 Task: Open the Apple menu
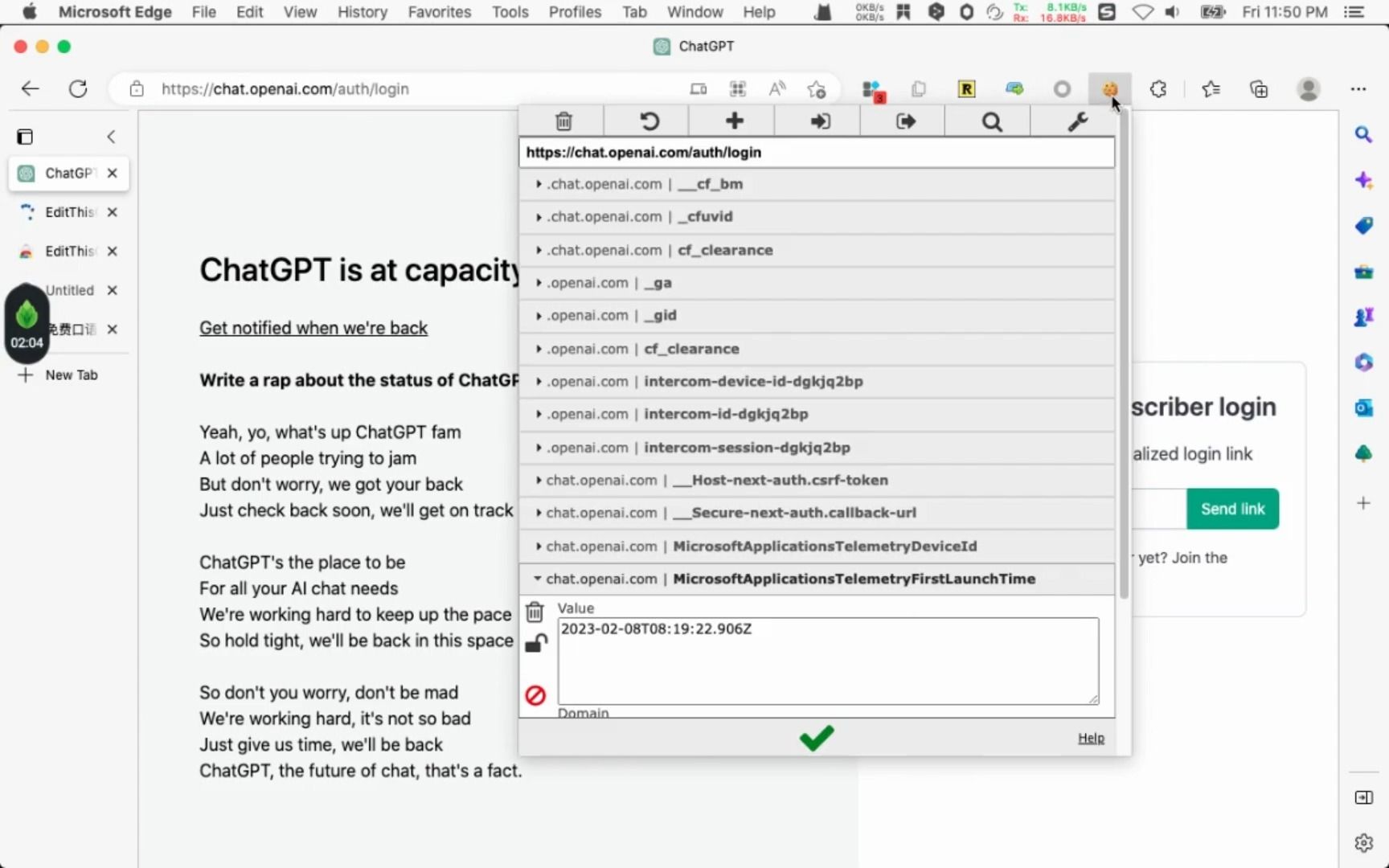tap(29, 12)
